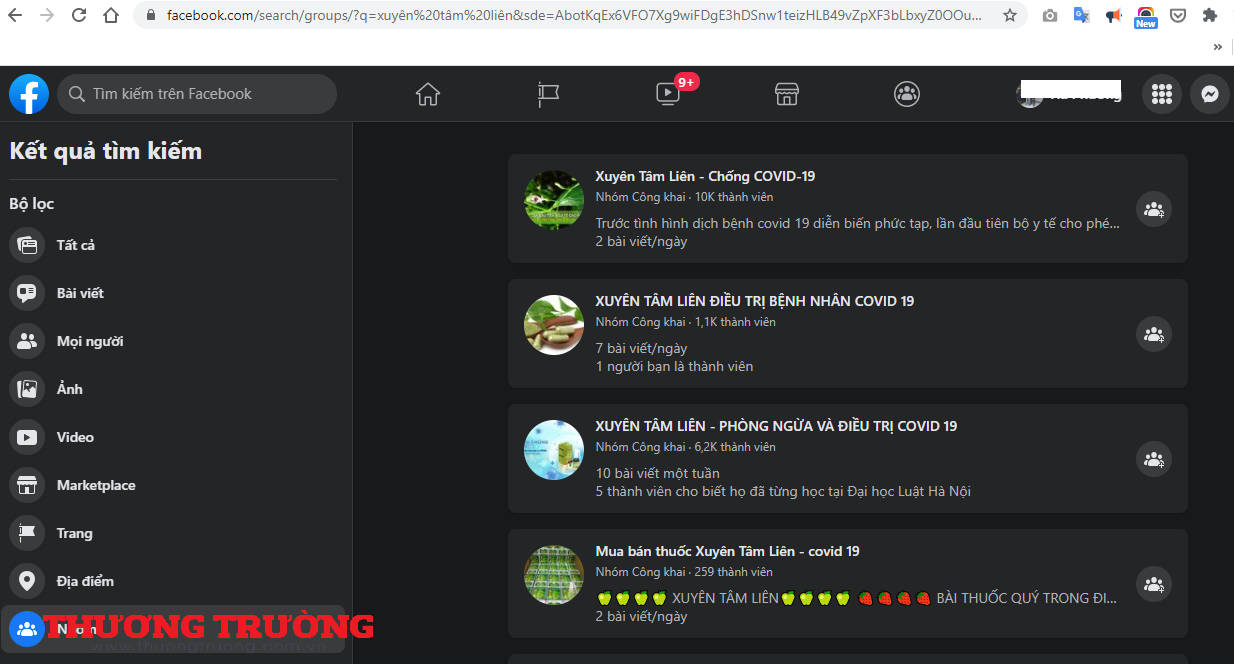The height and width of the screenshot is (664, 1234).
Task: Click the Tìm kiếm trên Facebook search box
Action: pos(197,94)
